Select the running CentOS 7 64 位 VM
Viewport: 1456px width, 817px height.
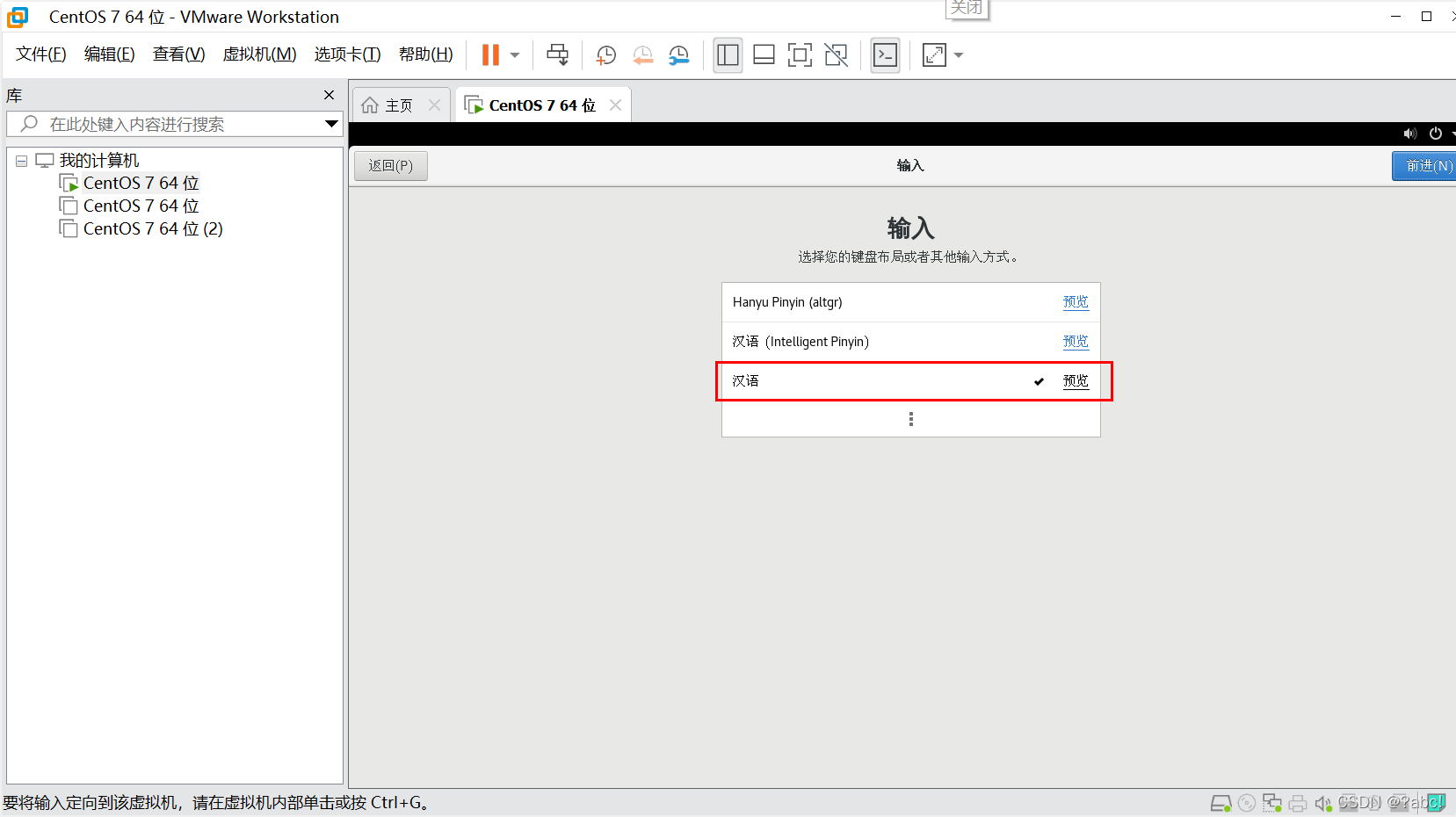(x=141, y=183)
